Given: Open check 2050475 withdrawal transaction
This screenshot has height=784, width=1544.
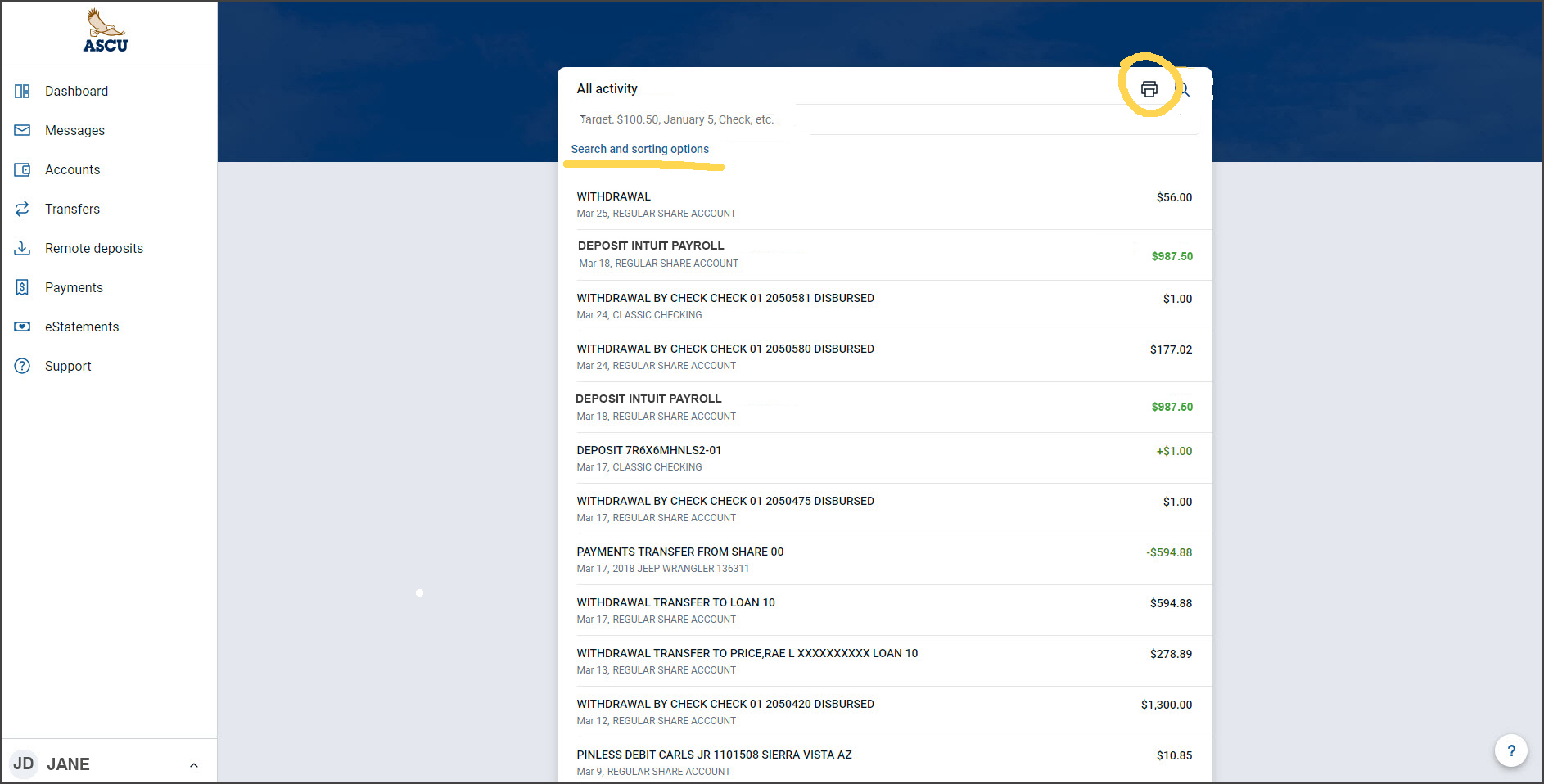Looking at the screenshot, I should [884, 509].
